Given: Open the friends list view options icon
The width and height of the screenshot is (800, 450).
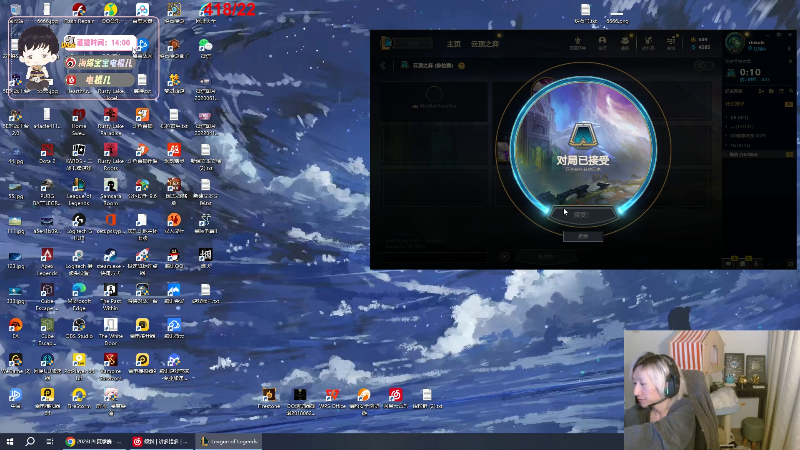Looking at the screenshot, I should (781, 91).
